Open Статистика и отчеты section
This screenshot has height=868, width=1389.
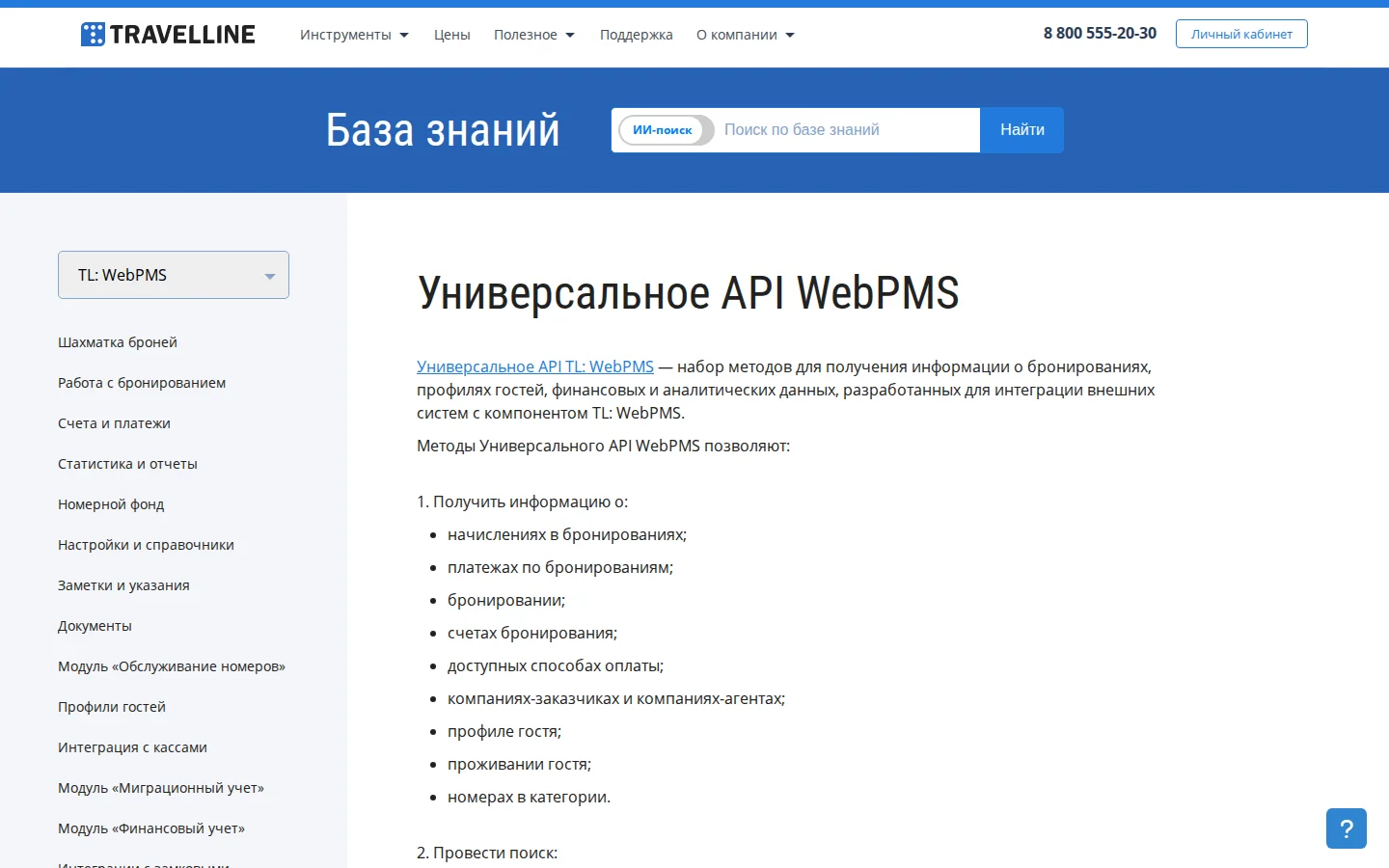pyautogui.click(x=127, y=464)
